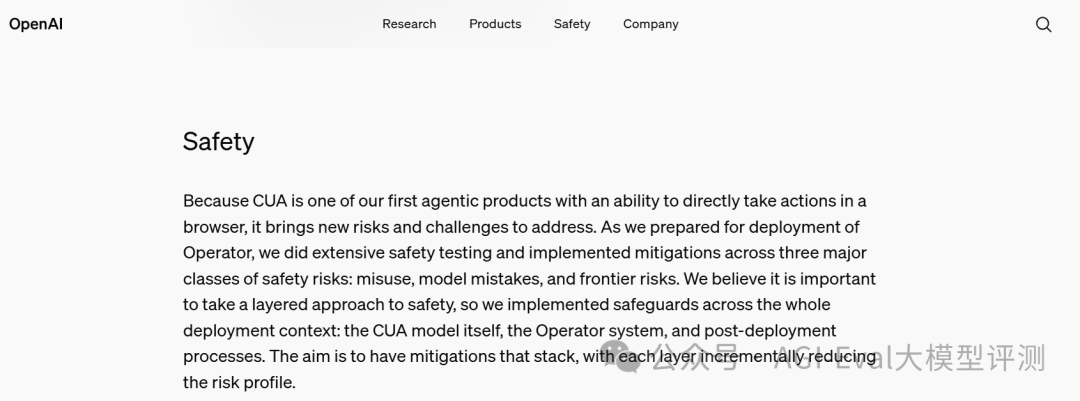Click the large Safety section heading
The width and height of the screenshot is (1080, 401).
click(218, 142)
